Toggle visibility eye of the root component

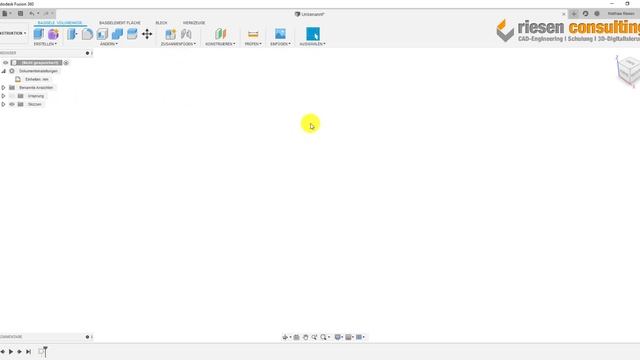pyautogui.click(x=6, y=62)
